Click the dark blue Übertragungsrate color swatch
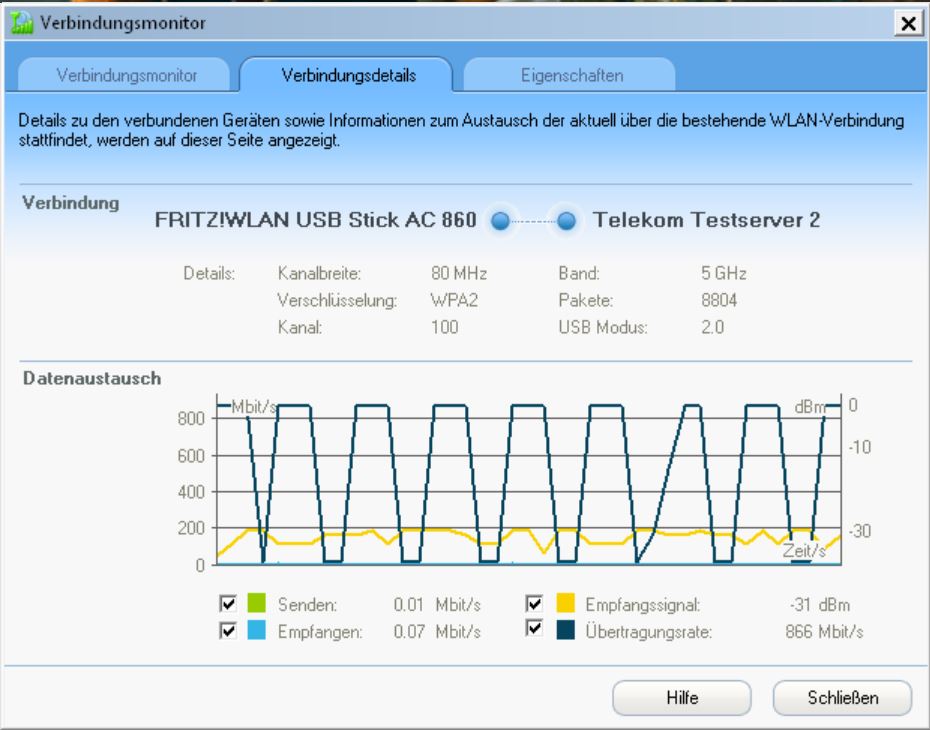Screen dimensions: 930x730 point(566,630)
